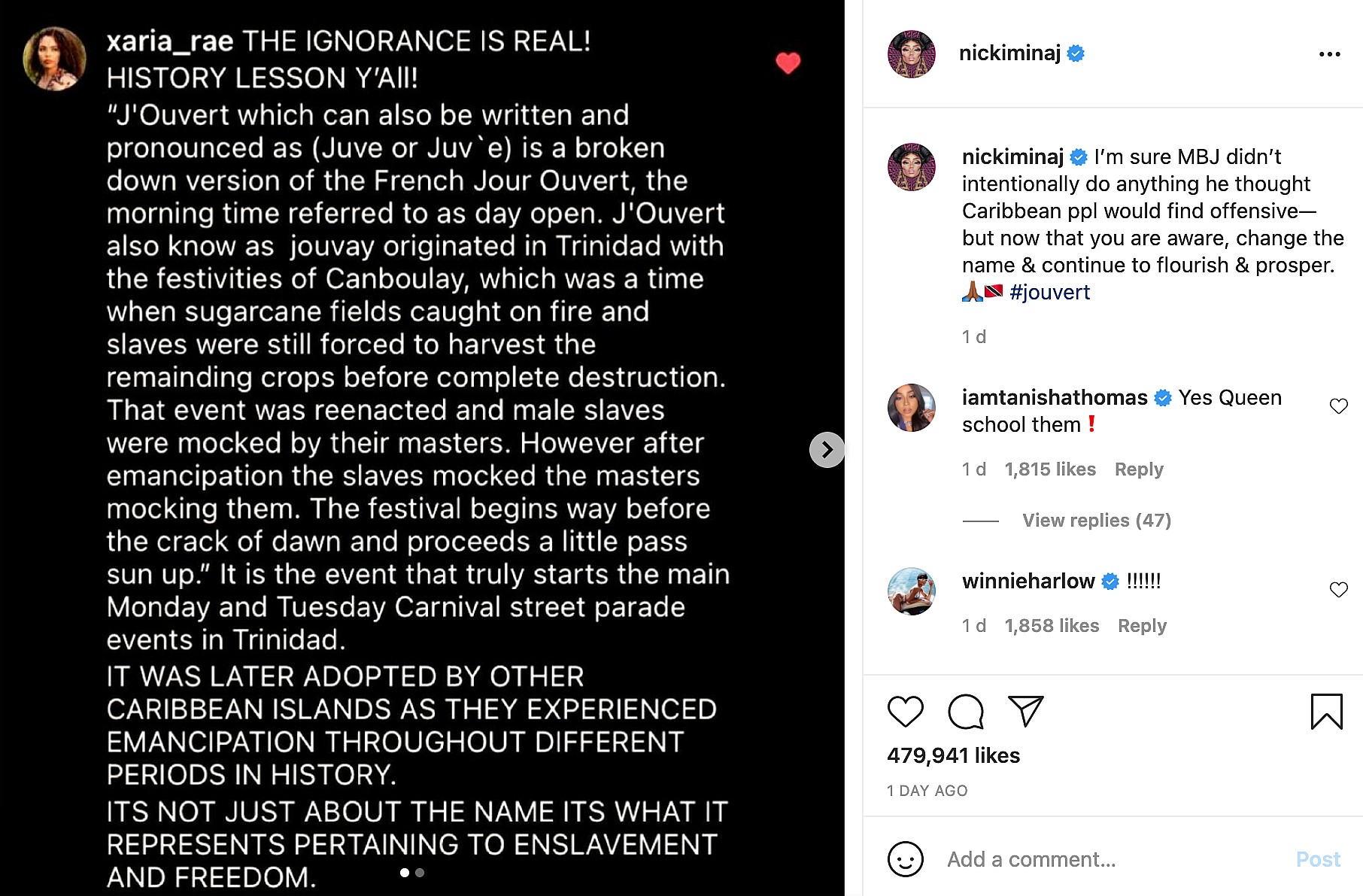View iamtanishathomas's profile avatar
This screenshot has width=1363, height=896.
pos(911,408)
